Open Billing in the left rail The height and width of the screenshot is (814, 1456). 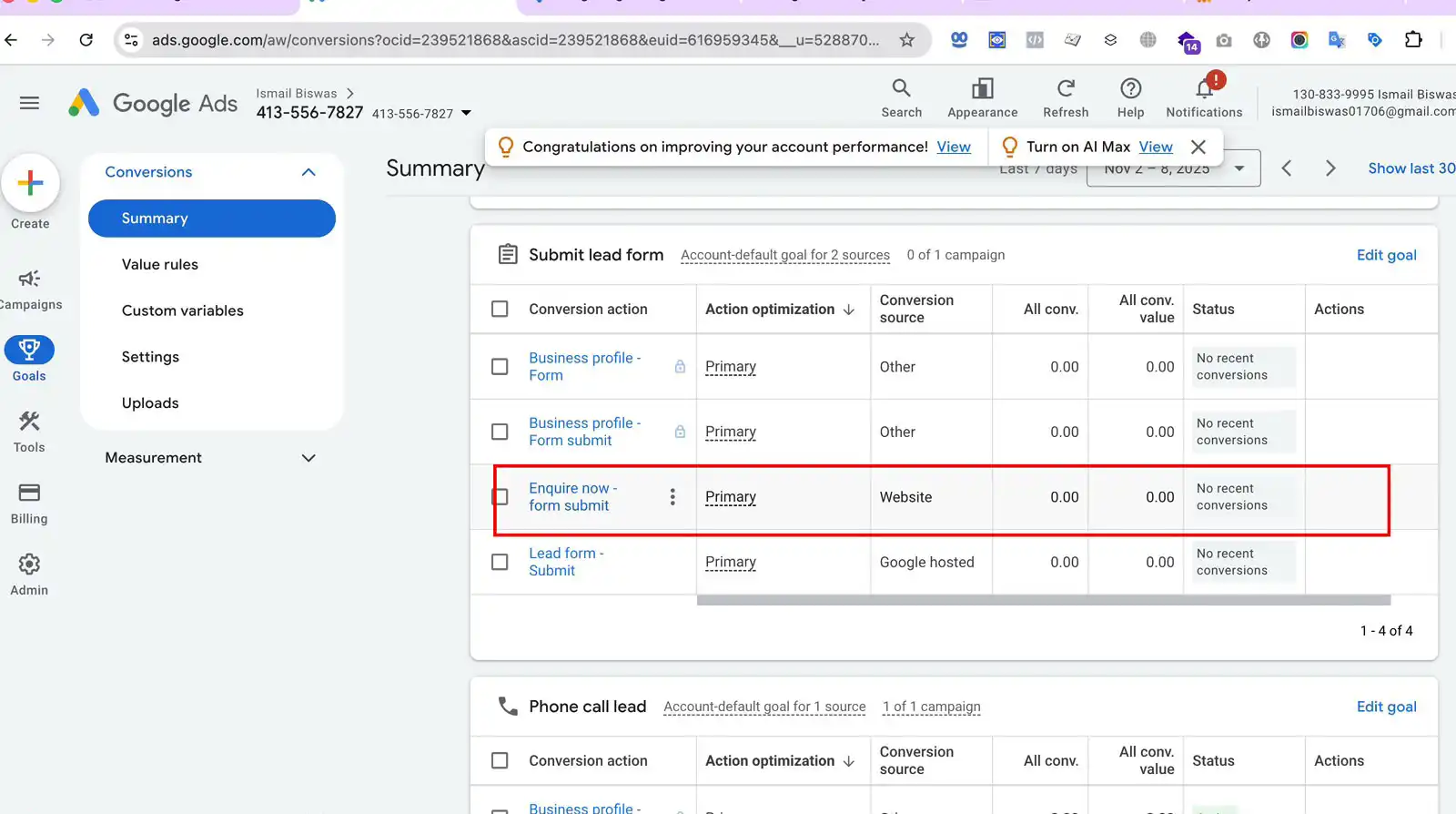(29, 504)
